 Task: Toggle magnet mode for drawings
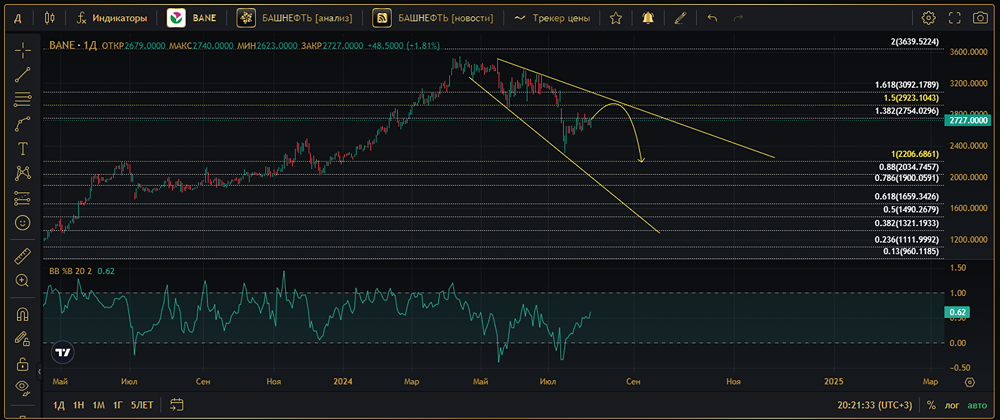point(22,314)
